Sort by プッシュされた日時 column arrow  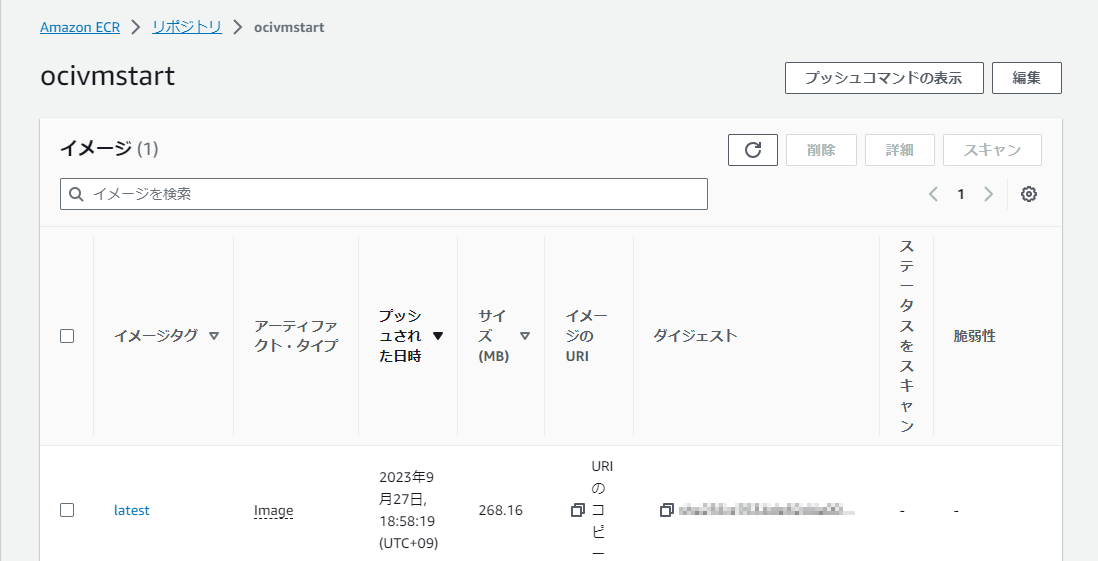click(x=438, y=336)
